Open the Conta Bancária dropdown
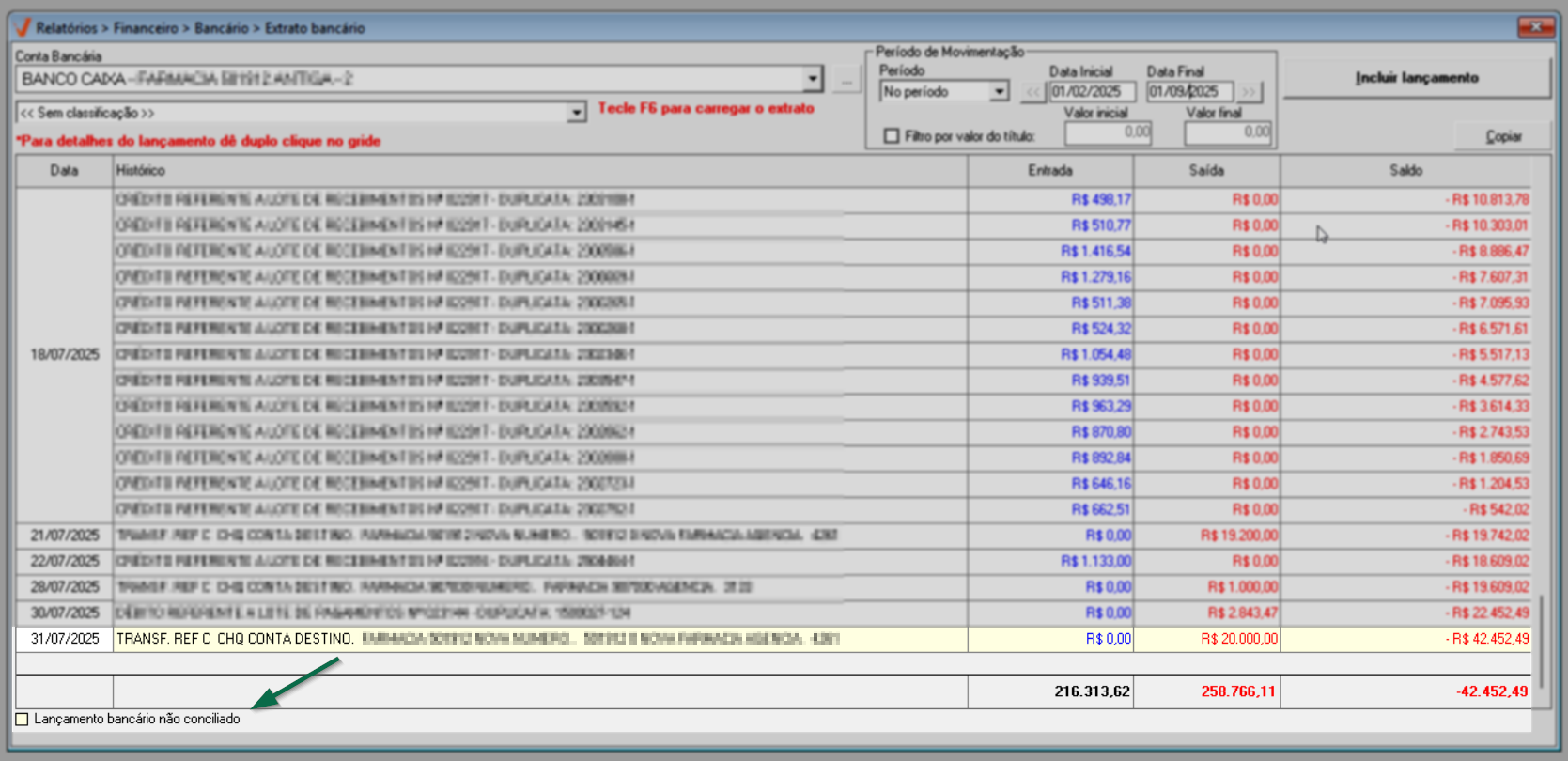The width and height of the screenshot is (1568, 761). (813, 80)
